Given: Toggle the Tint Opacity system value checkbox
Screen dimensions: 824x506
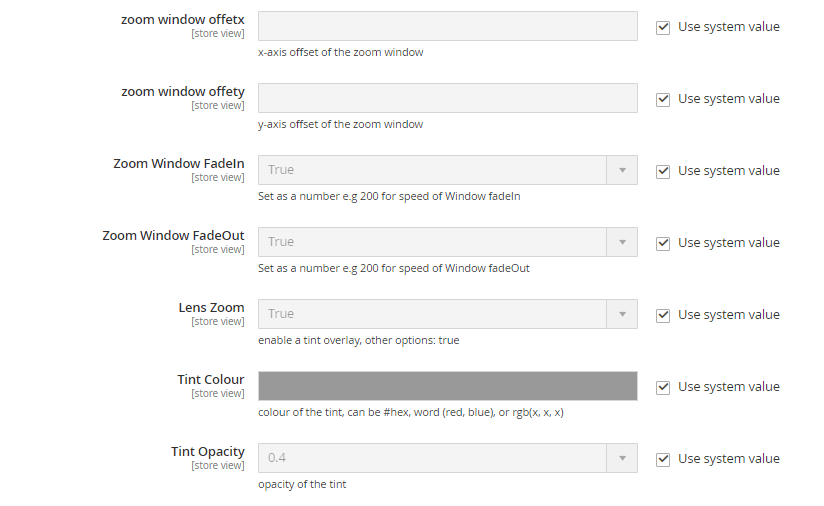Looking at the screenshot, I should tap(663, 459).
